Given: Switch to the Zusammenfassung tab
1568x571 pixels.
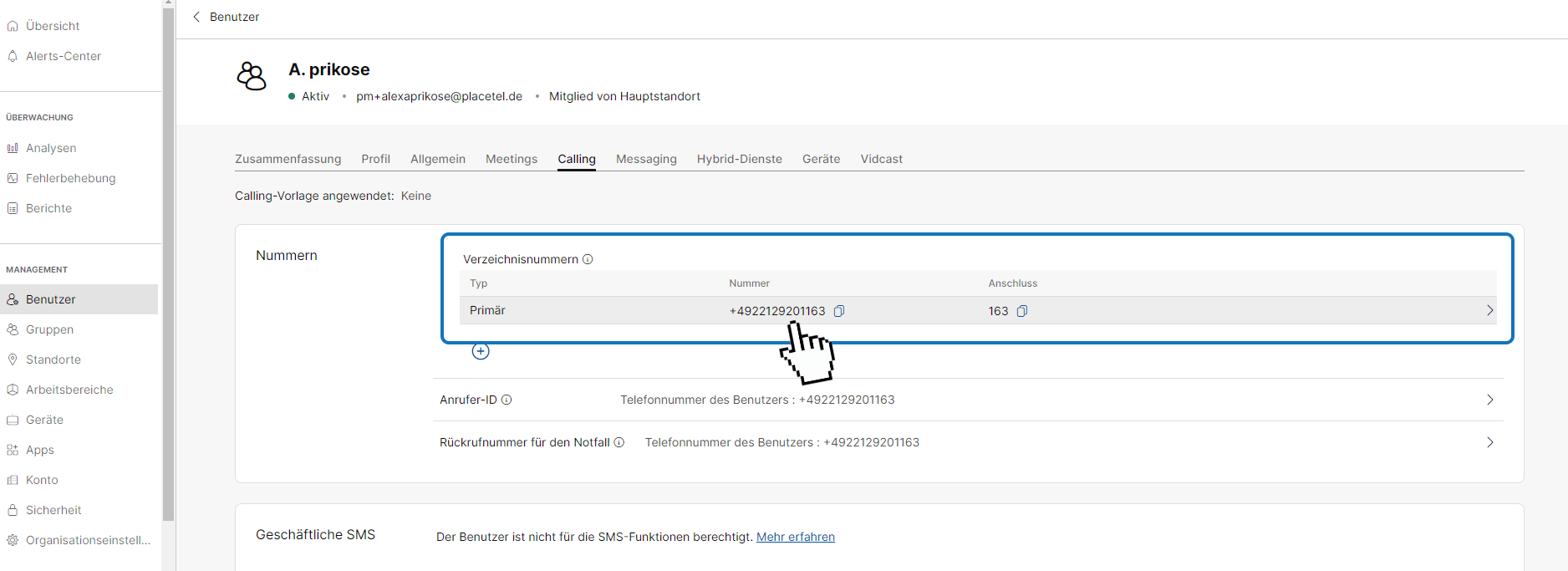Looking at the screenshot, I should pos(288,159).
